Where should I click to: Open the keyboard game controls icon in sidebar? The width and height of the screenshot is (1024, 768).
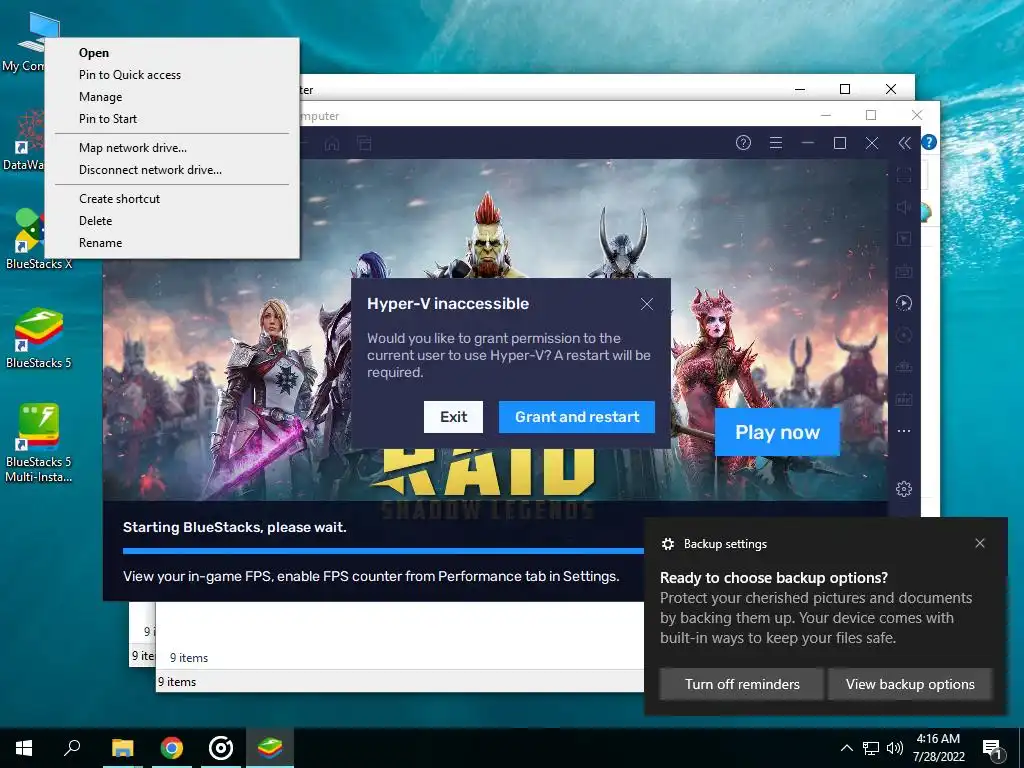(904, 271)
